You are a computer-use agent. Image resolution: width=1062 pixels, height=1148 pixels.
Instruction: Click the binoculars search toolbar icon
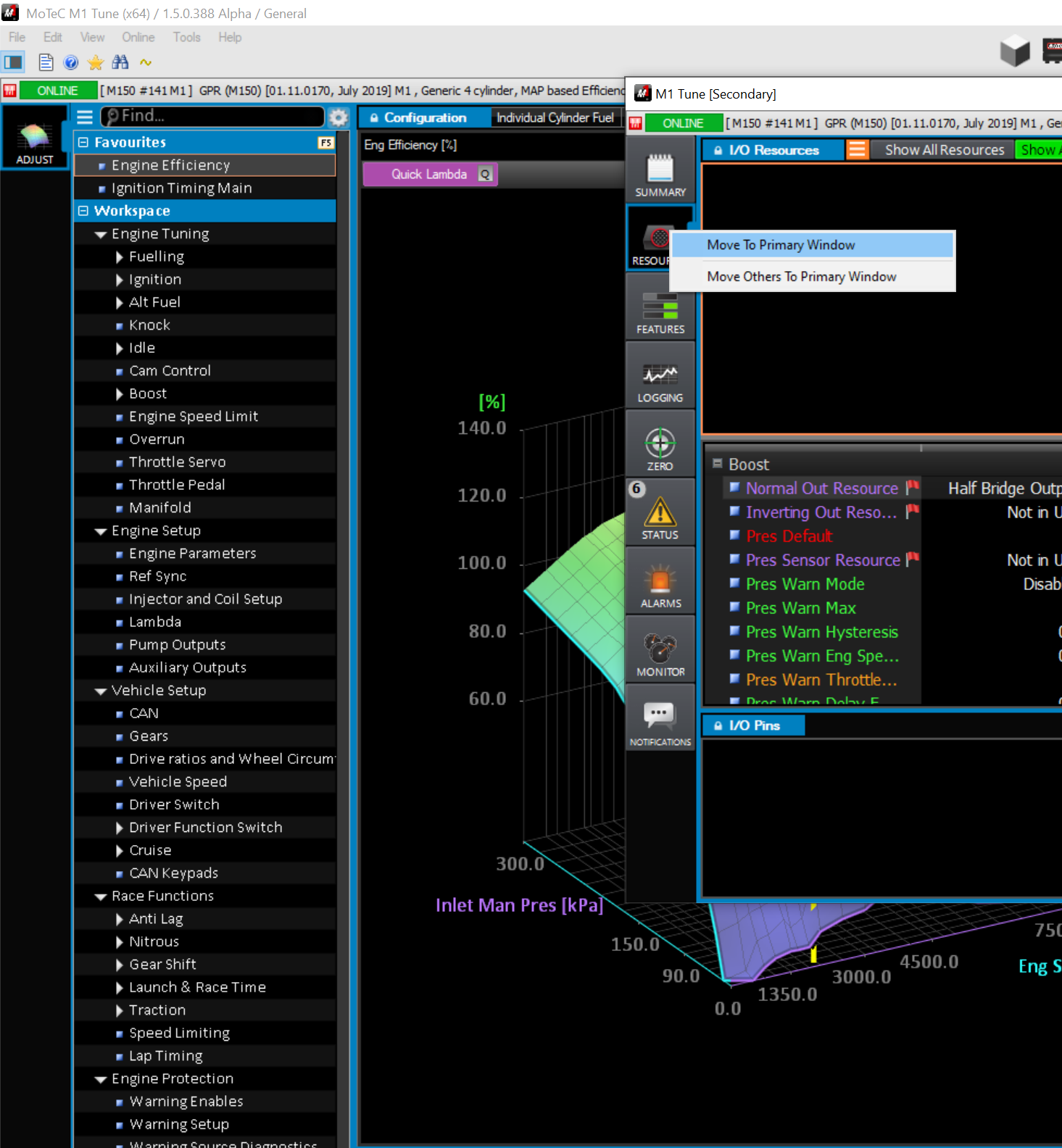tap(120, 62)
